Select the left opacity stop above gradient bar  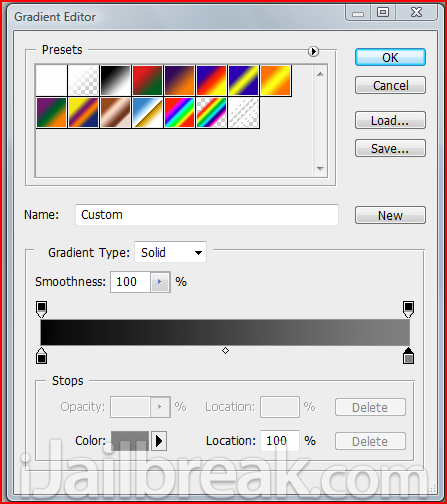click(x=41, y=309)
